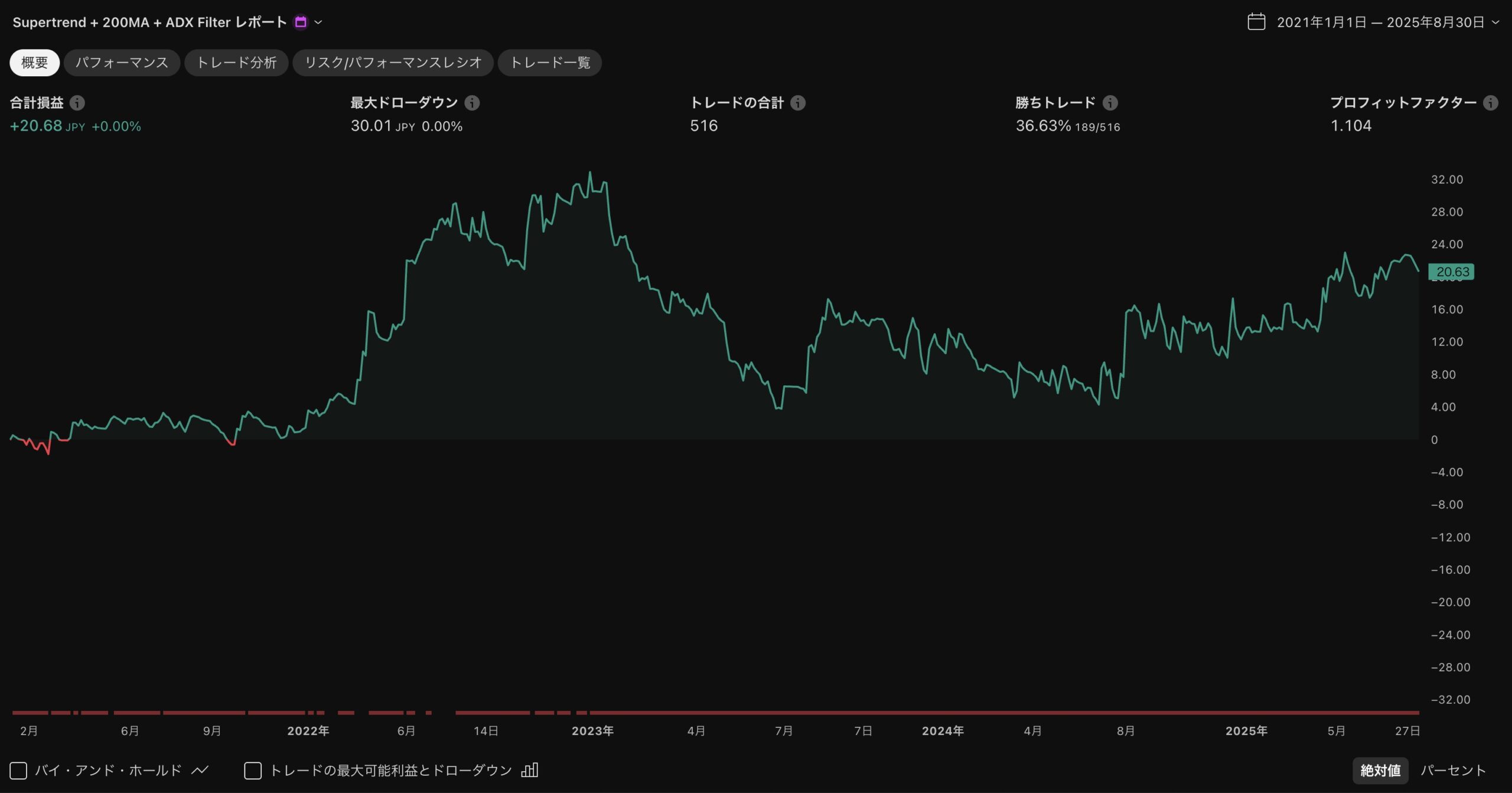Click info icon next to 合計損益
This screenshot has height=793, width=1512.
pos(77,103)
